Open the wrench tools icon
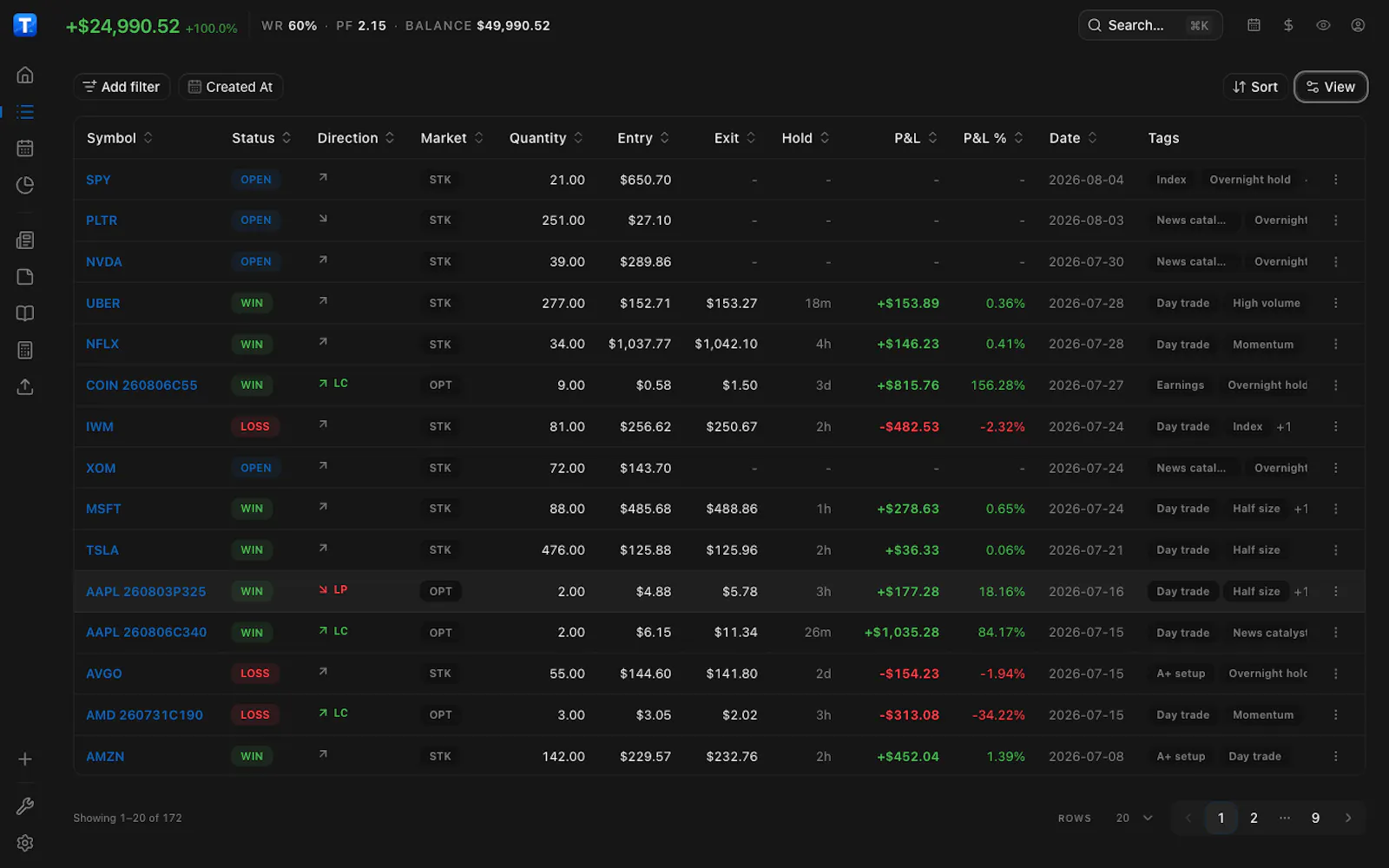The image size is (1389, 868). point(25,806)
